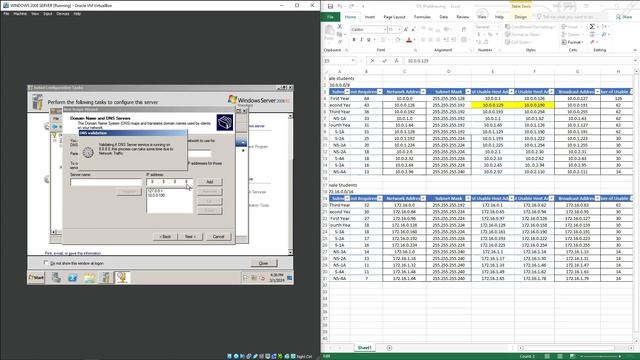
Task: Open VirtualBox View menu
Action: [35, 13]
